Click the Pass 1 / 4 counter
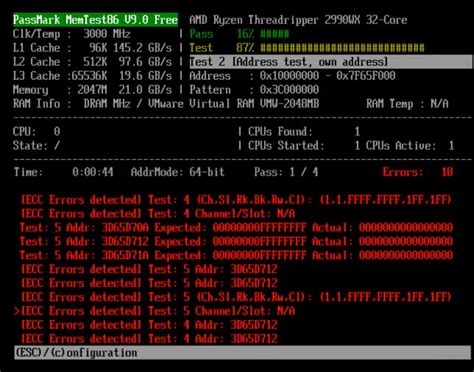The image size is (474, 372). click(x=286, y=172)
